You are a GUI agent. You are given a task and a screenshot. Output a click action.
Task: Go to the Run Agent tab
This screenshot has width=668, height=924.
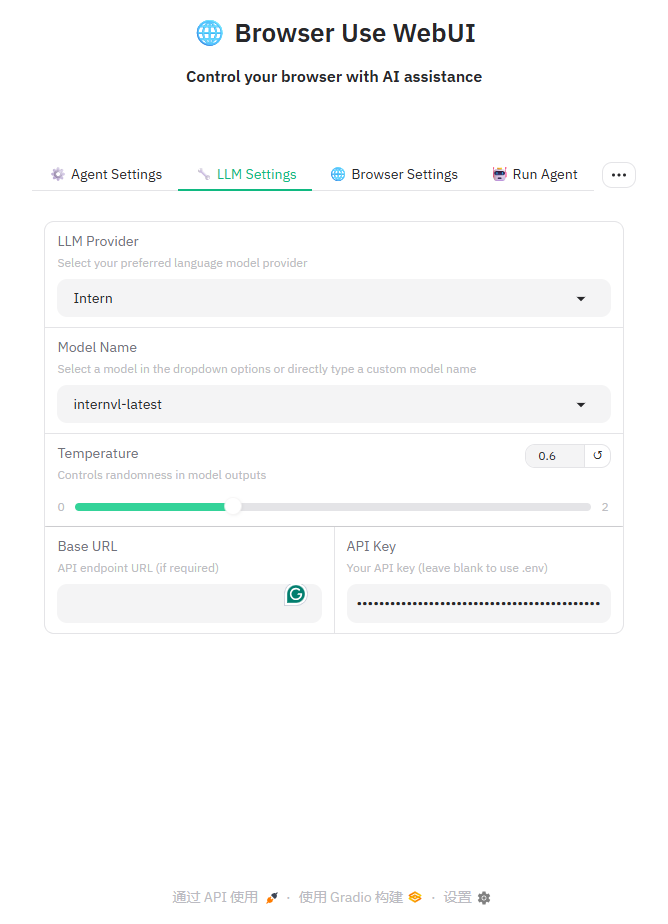click(535, 174)
